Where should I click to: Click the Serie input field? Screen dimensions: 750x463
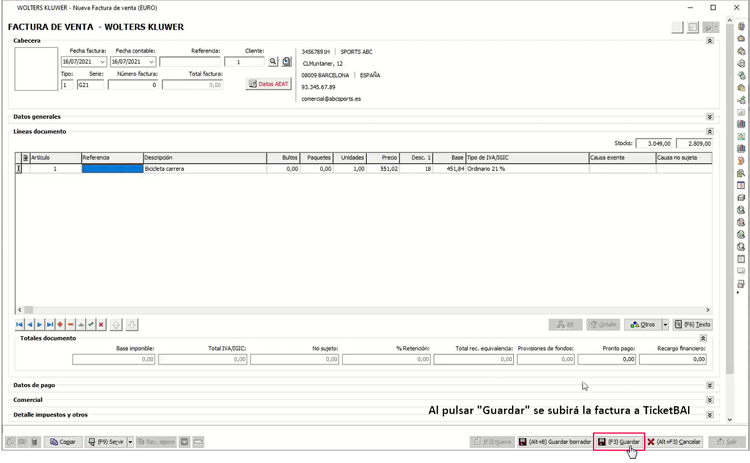click(x=90, y=85)
